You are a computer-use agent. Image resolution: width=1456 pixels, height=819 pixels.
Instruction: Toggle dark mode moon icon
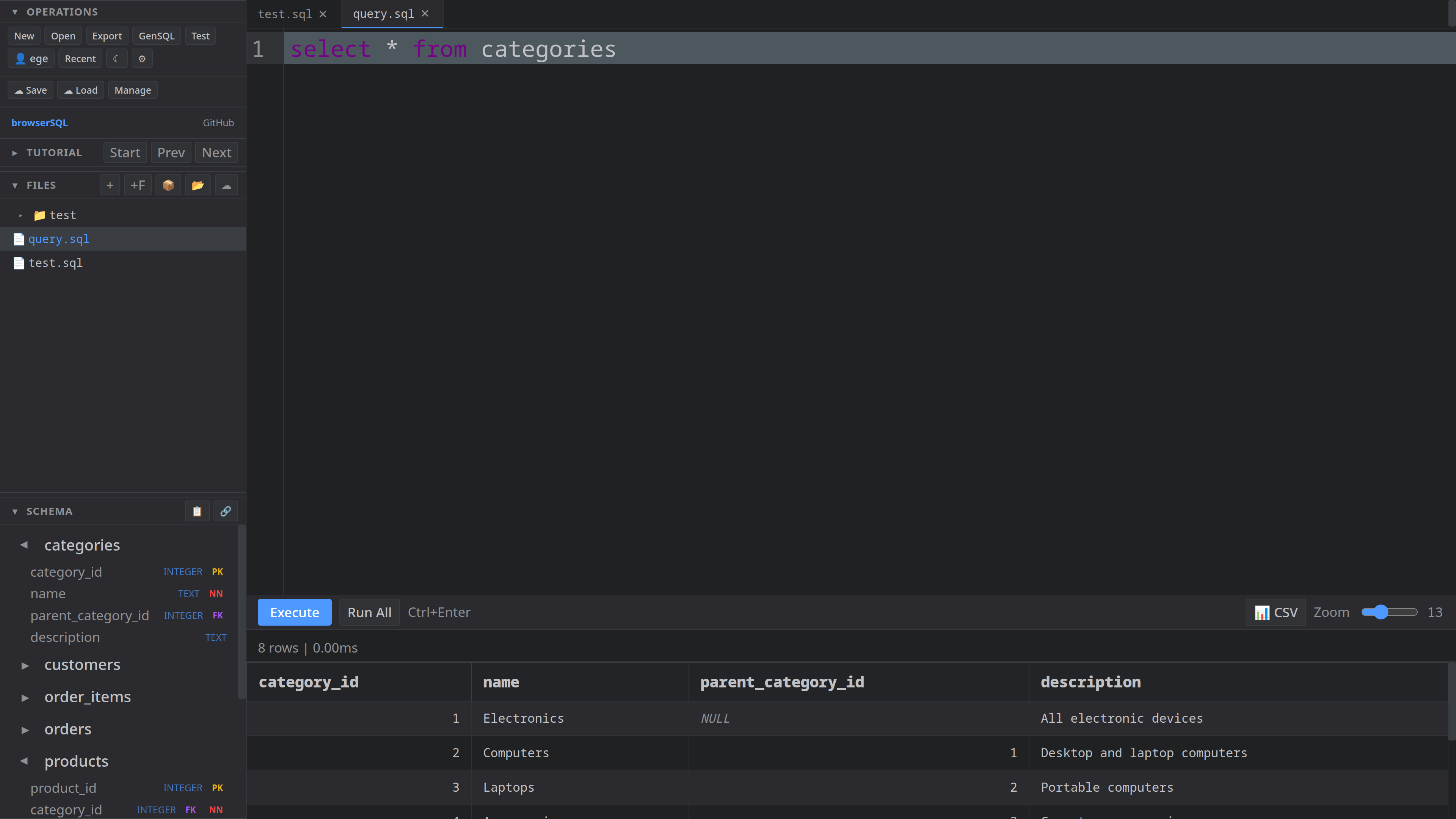tap(116, 59)
